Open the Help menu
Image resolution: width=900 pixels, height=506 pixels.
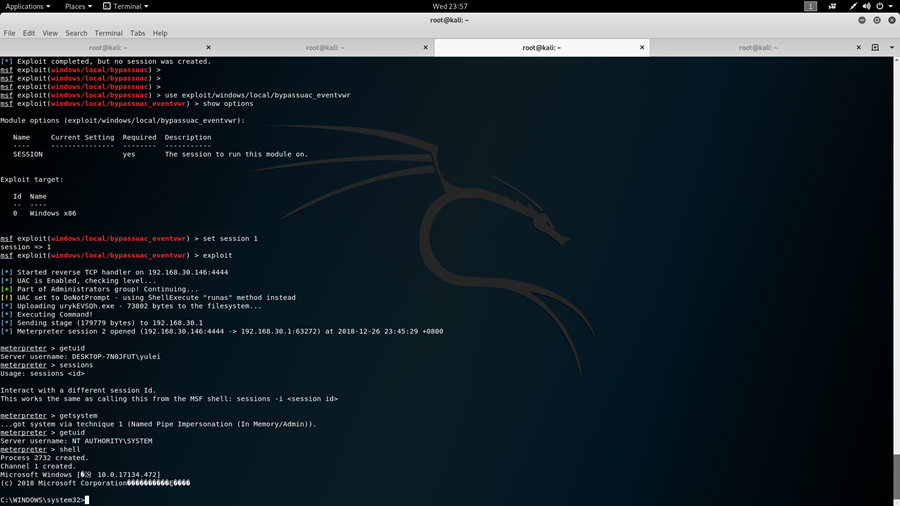[x=160, y=33]
